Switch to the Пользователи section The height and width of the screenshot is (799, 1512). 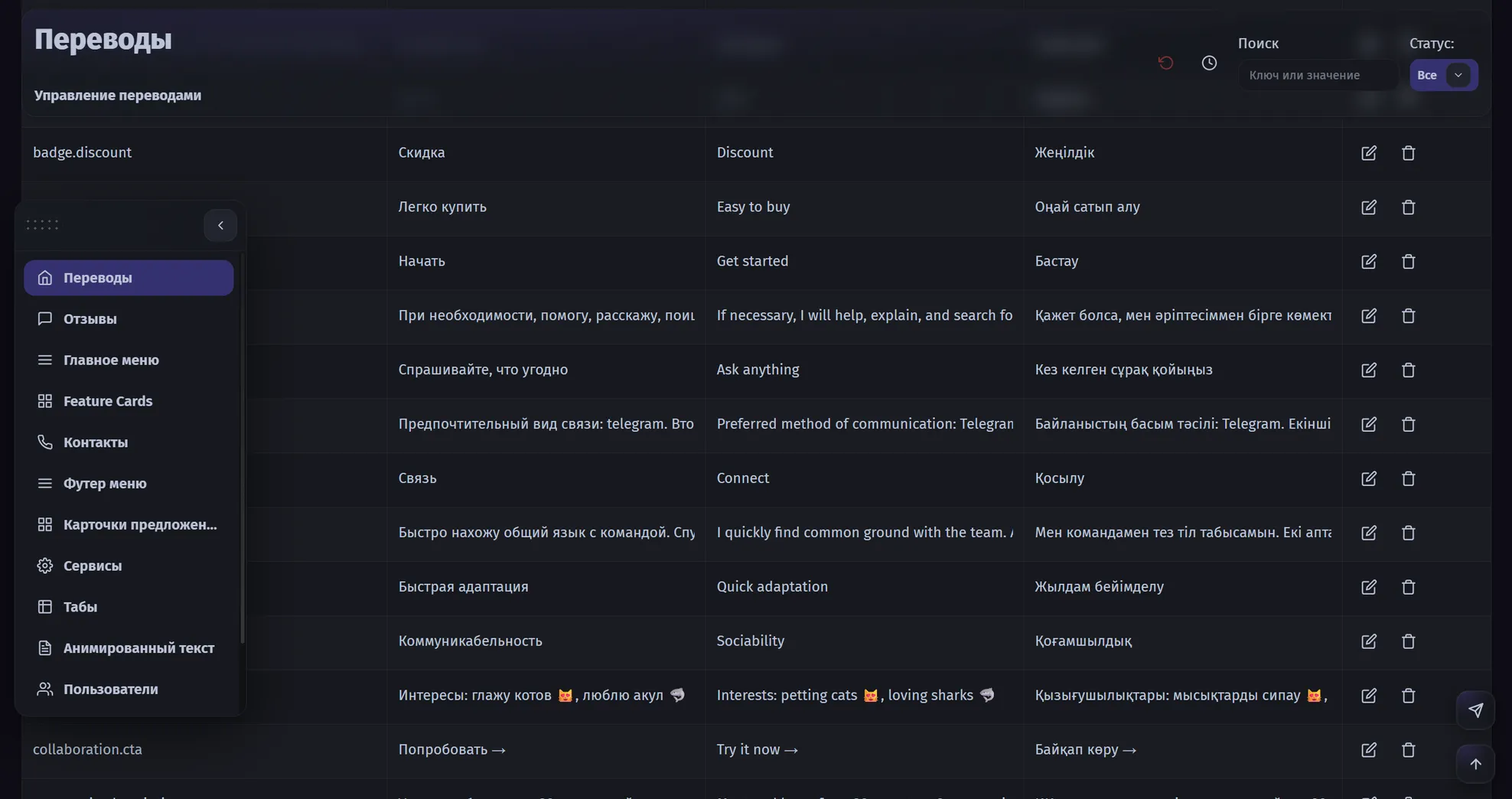(111, 689)
